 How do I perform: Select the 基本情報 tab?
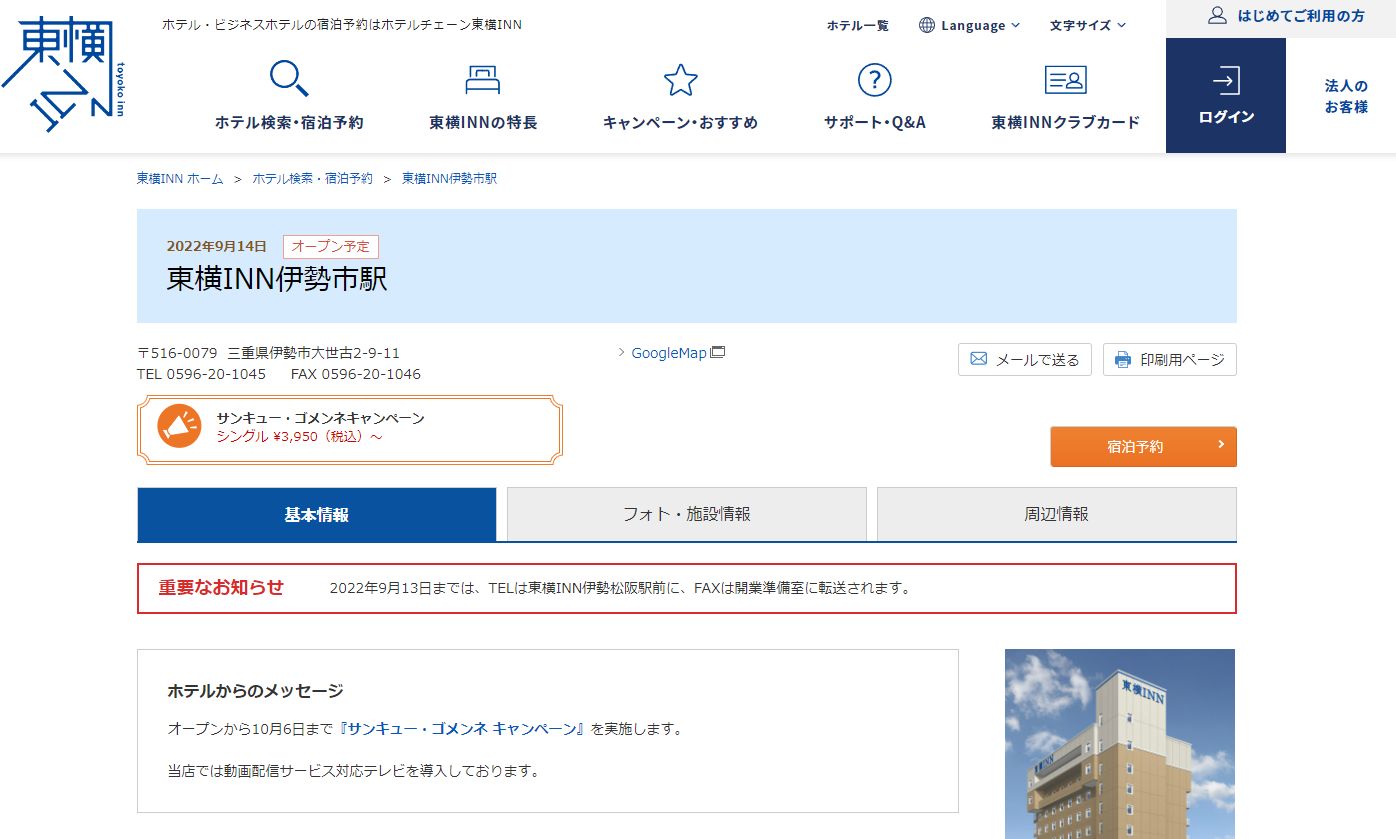317,515
